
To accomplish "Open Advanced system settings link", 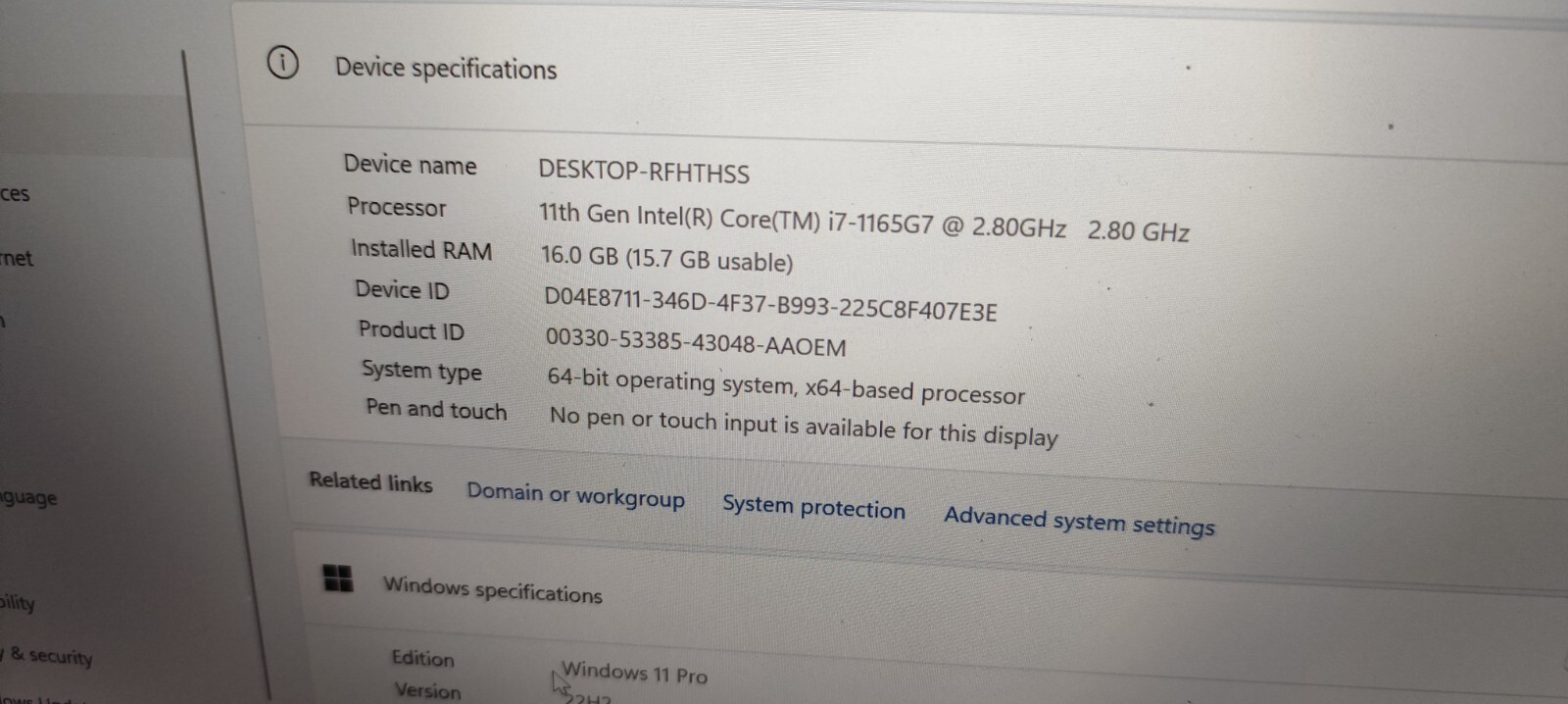I will tap(1079, 521).
